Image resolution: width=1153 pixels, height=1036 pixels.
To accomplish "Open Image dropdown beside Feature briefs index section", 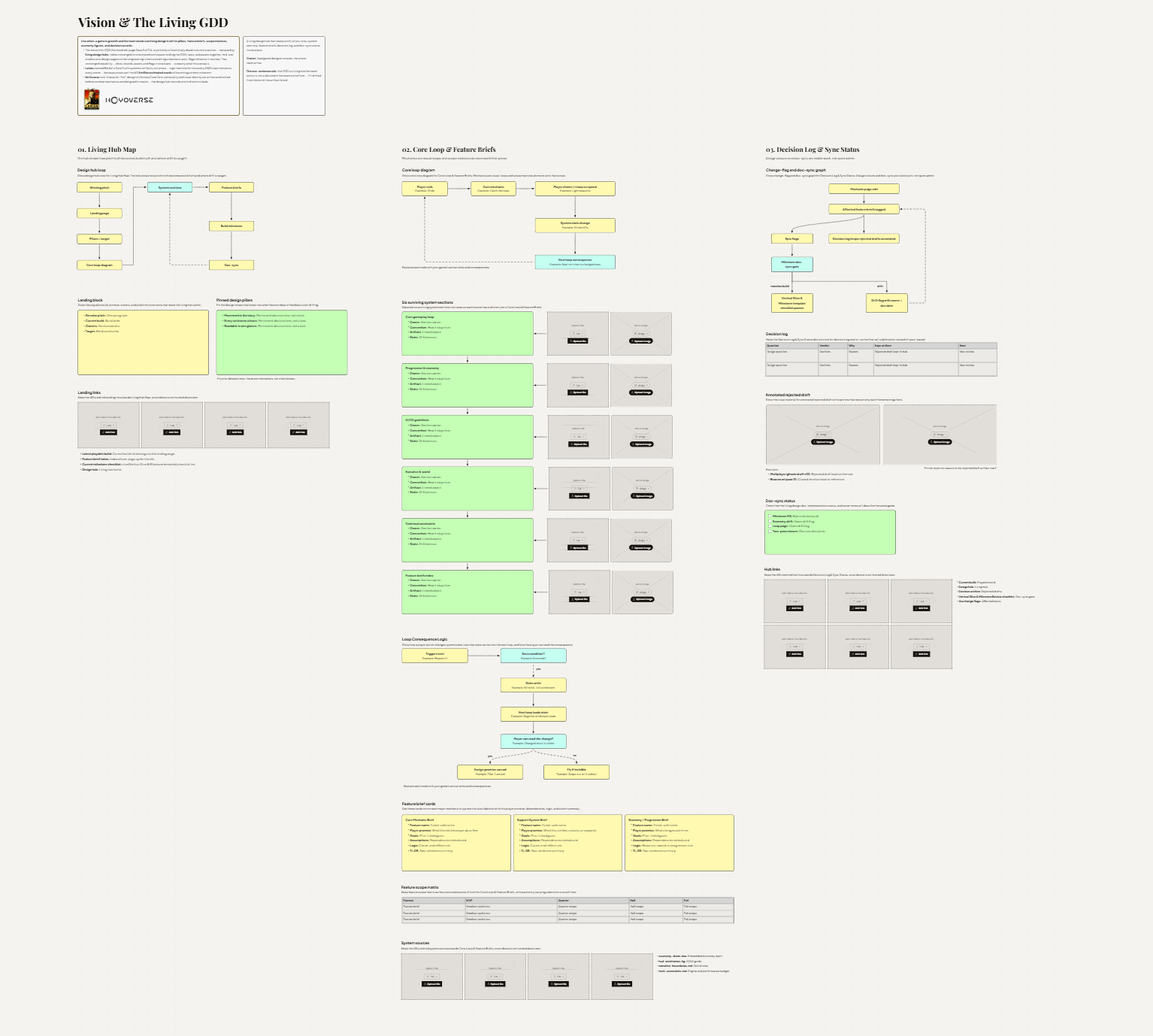I will click(642, 592).
